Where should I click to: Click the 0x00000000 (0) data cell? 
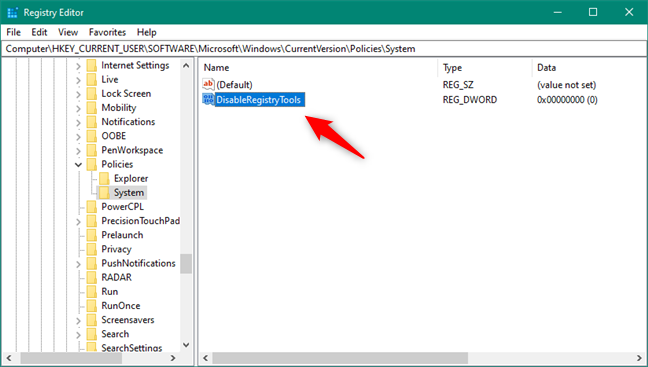coord(567,100)
